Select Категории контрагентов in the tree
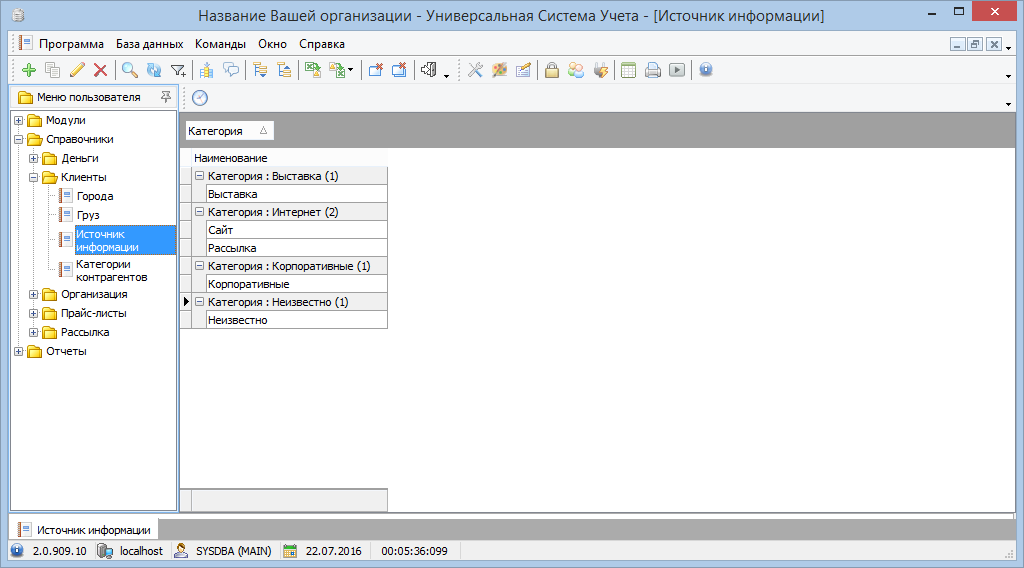 click(111, 271)
